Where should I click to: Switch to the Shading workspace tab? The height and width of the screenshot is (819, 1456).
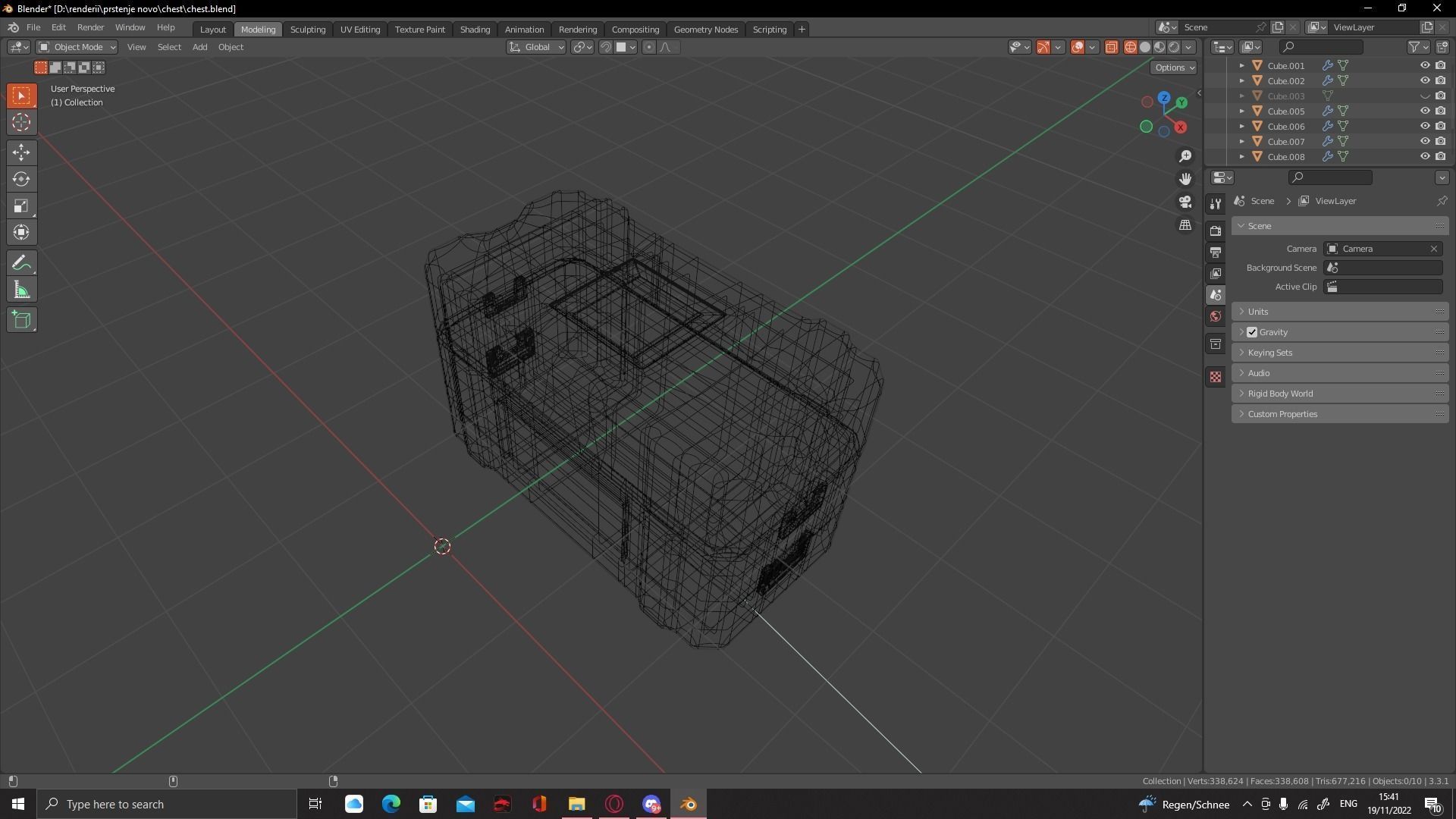point(475,29)
